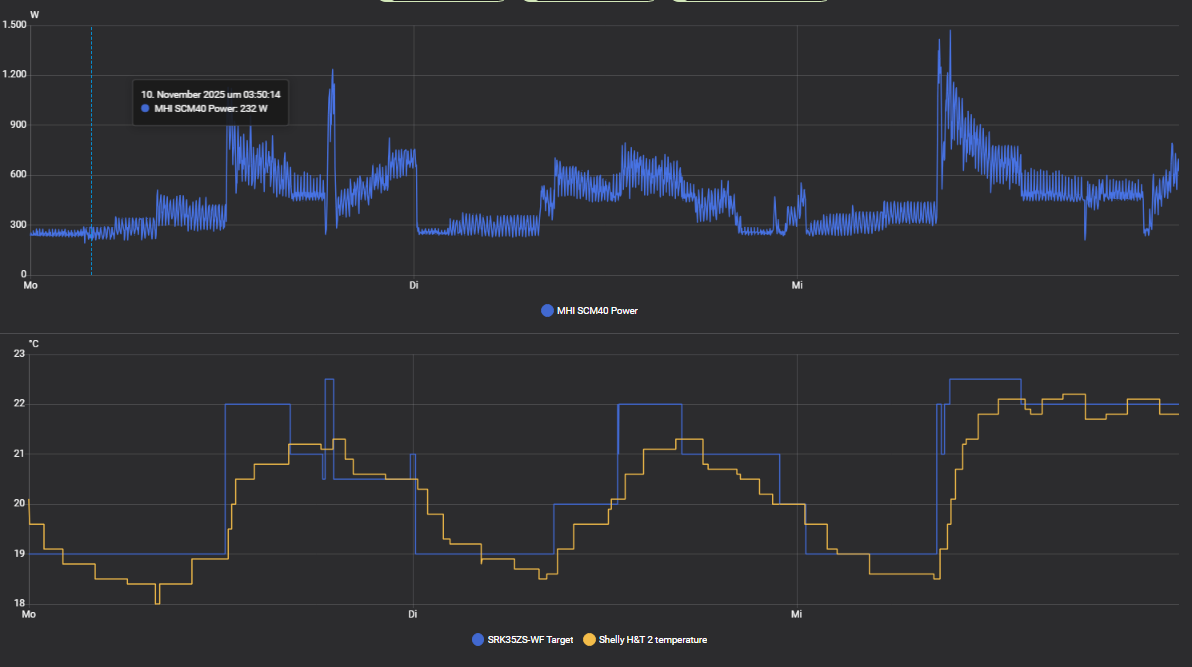Click the 'Di' label under the temperature chart
The width and height of the screenshot is (1192, 667).
[413, 614]
